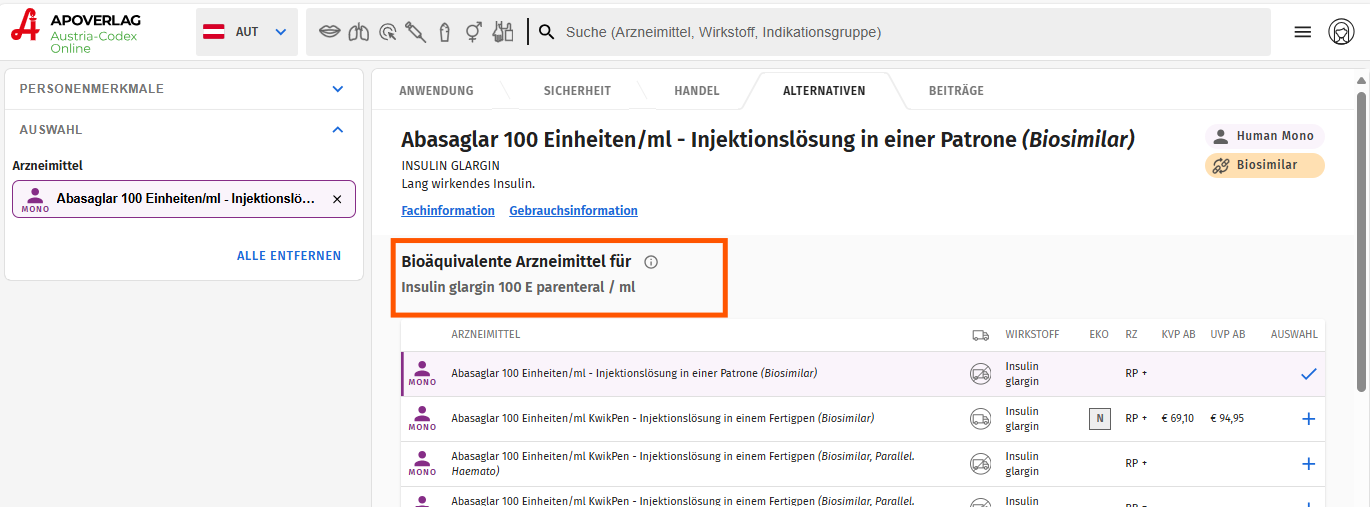Click the availability truck icon in Patrone row
The image size is (1370, 507).
pos(980,374)
